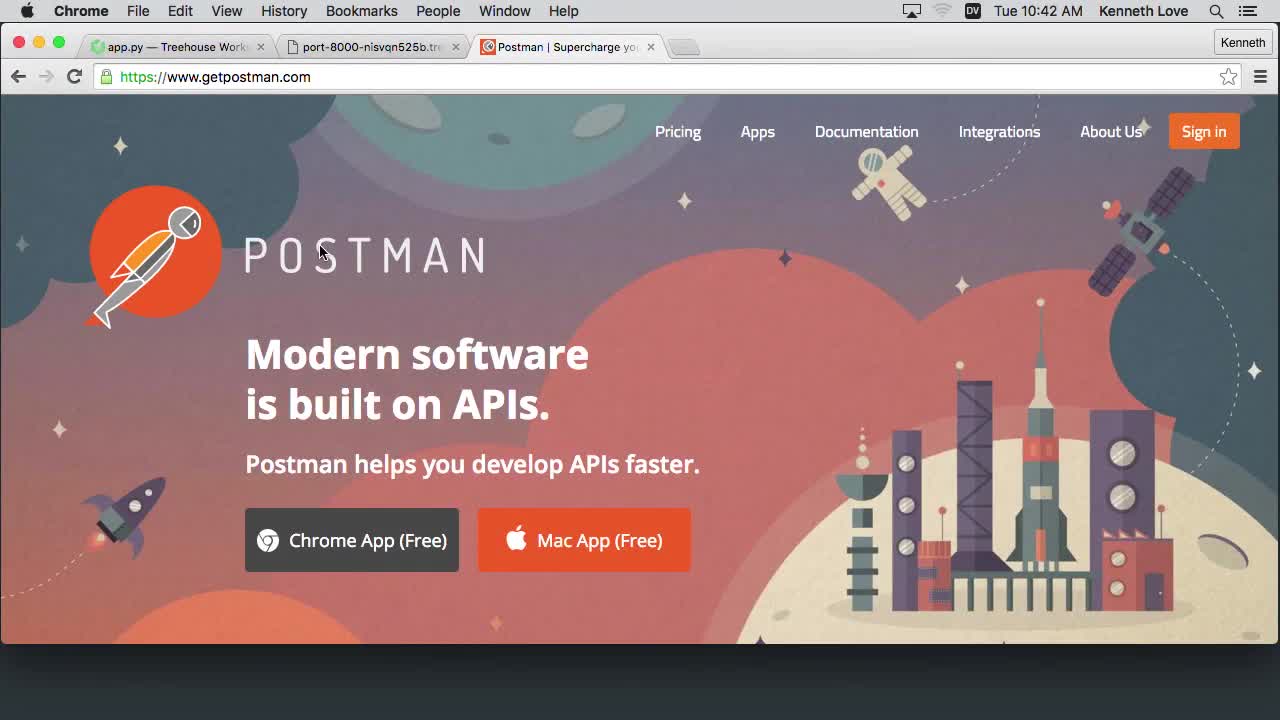Close the port-8000 tab
Image resolution: width=1280 pixels, height=720 pixels.
pyautogui.click(x=456, y=47)
